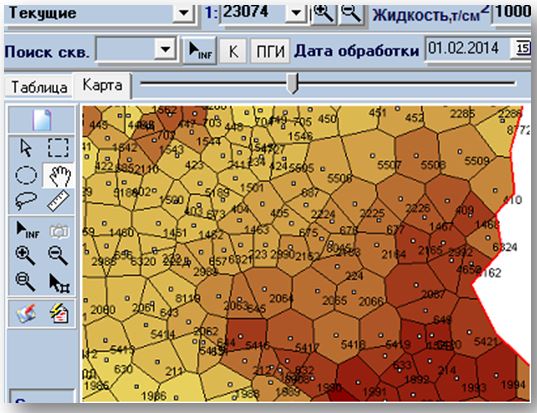
Task: Click well label 1480 on map
Action: pos(121,233)
